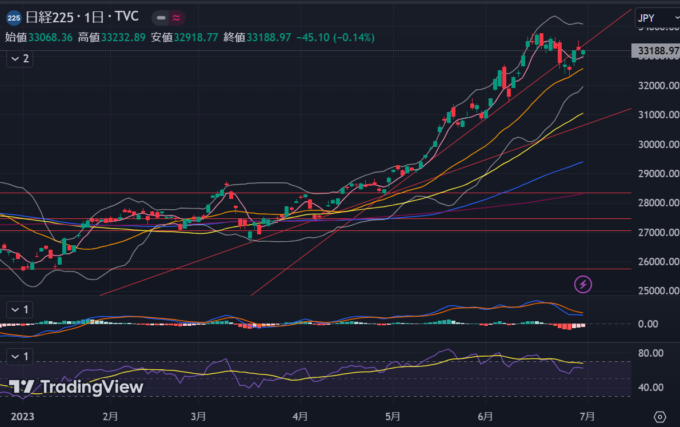Screen dimensions: 680x427
Task: Click the 6月 label on time axis
Action: (x=486, y=415)
